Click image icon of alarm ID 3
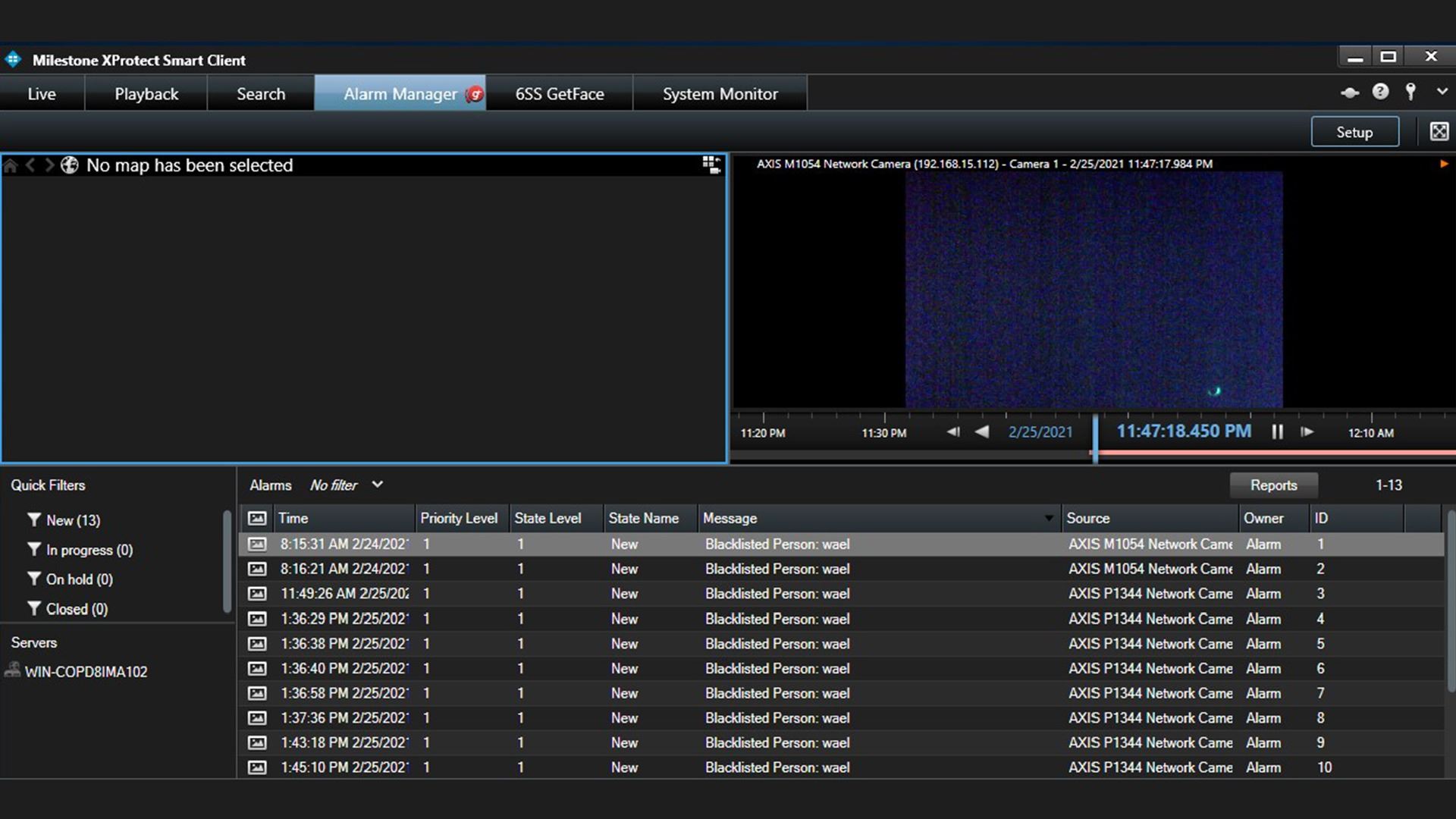Viewport: 1456px width, 819px height. (x=258, y=594)
